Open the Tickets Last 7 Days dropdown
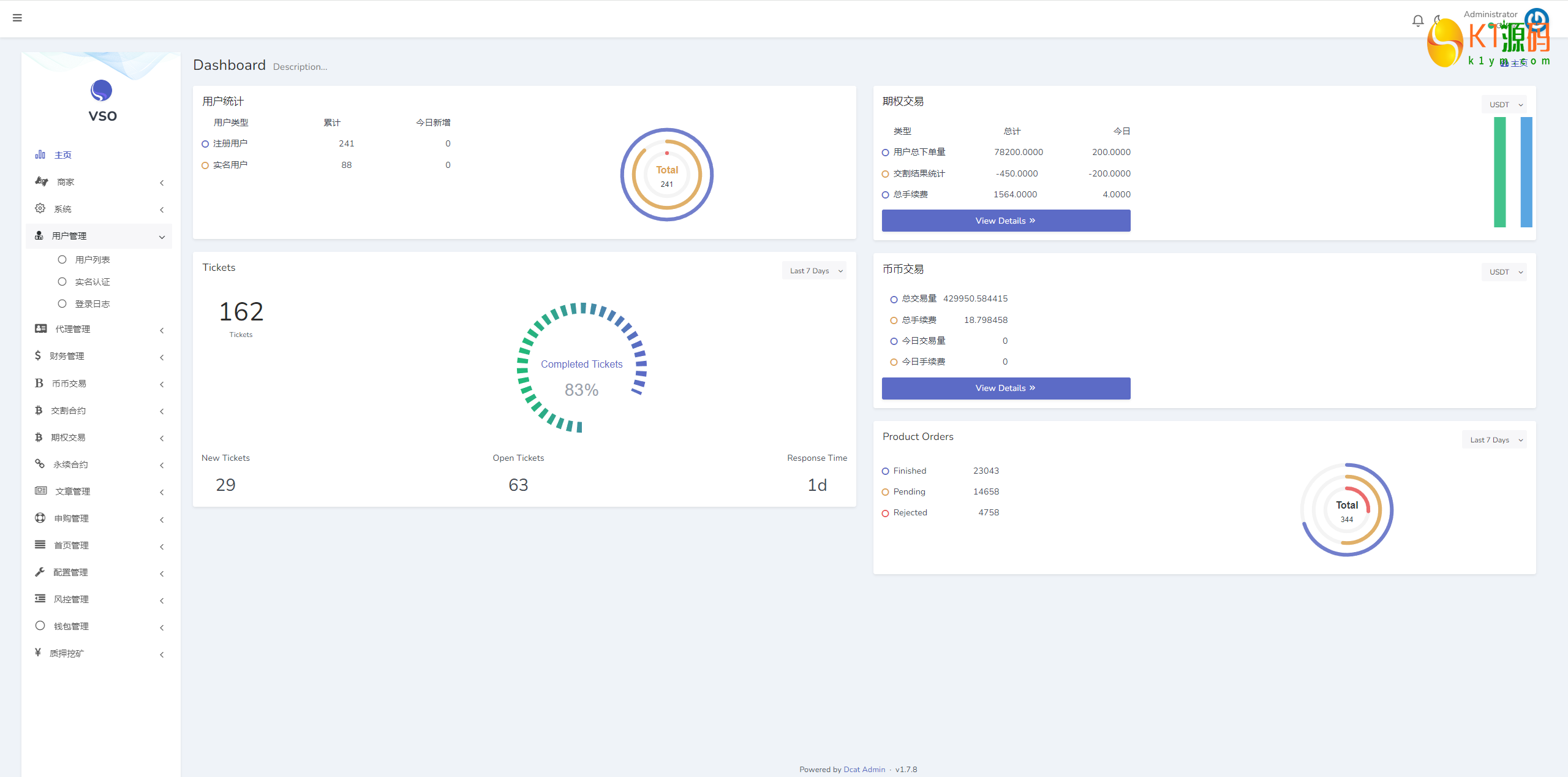Screen dimensions: 1568x777 (x=814, y=271)
